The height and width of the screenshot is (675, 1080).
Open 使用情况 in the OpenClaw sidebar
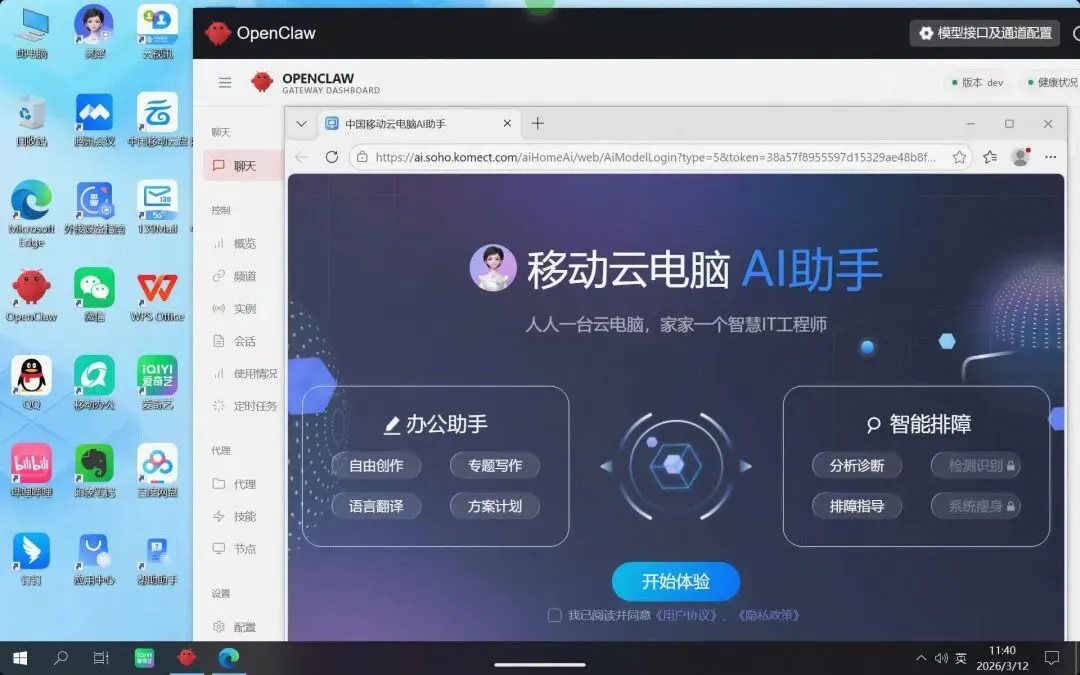(x=244, y=373)
